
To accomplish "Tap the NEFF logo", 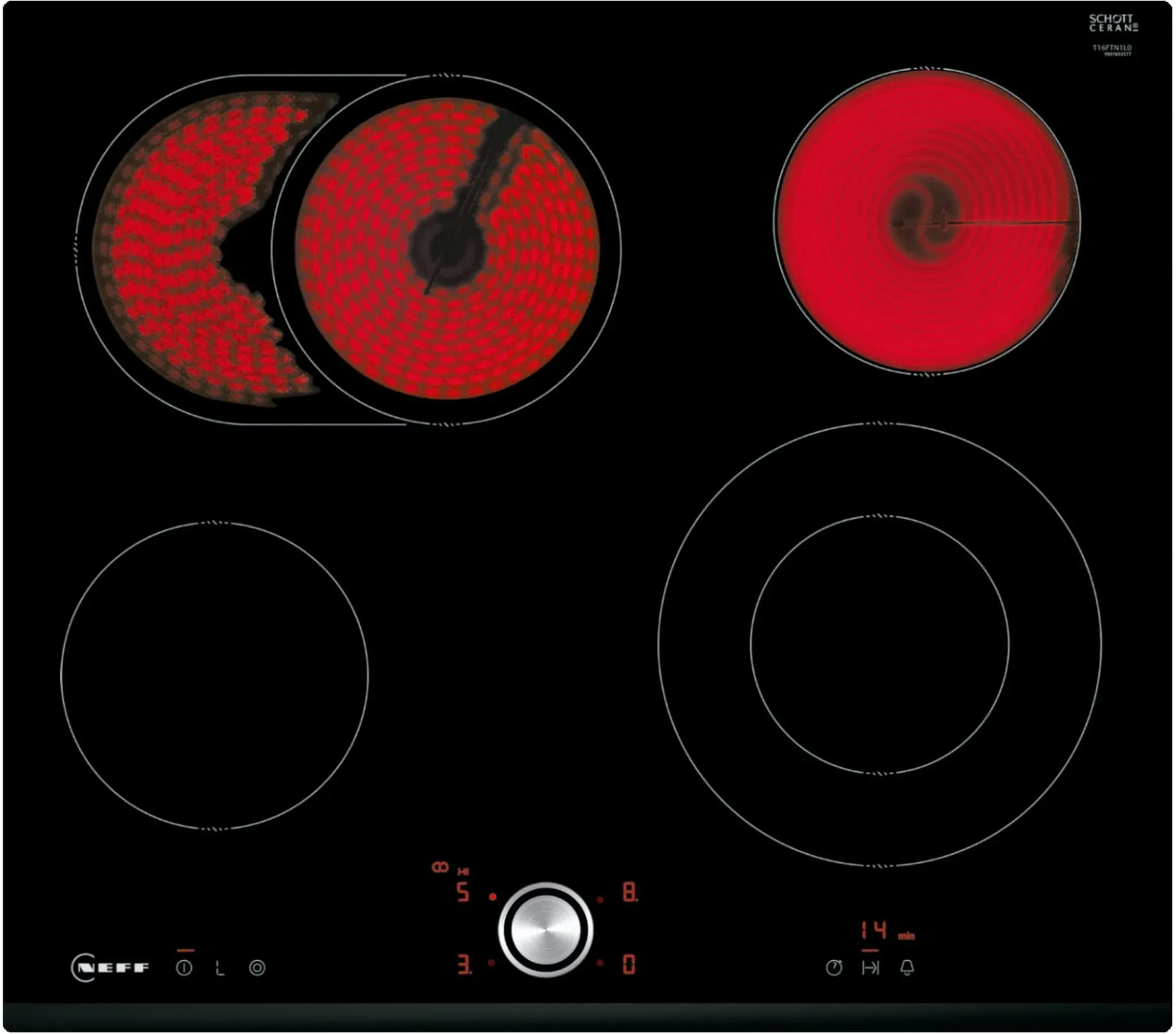I will coord(110,968).
